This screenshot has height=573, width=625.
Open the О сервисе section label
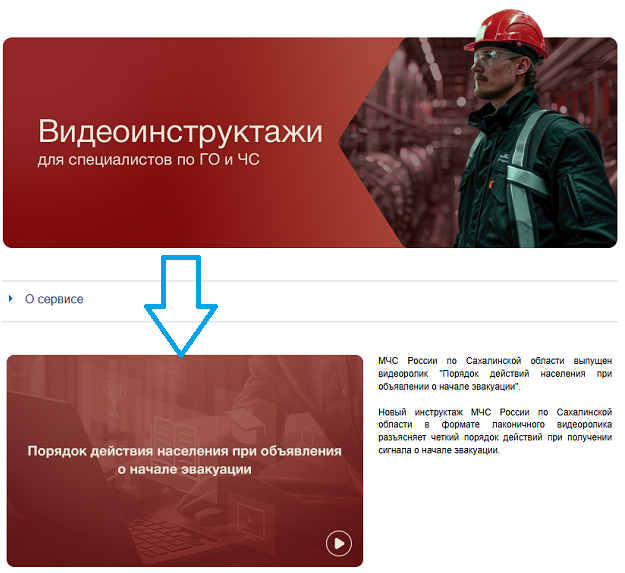pyautogui.click(x=54, y=299)
